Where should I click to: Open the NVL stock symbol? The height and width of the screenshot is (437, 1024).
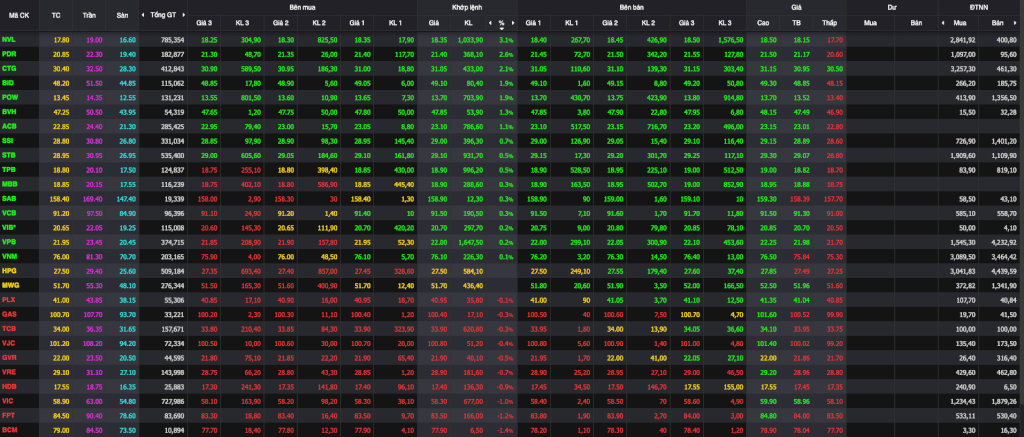click(x=9, y=40)
